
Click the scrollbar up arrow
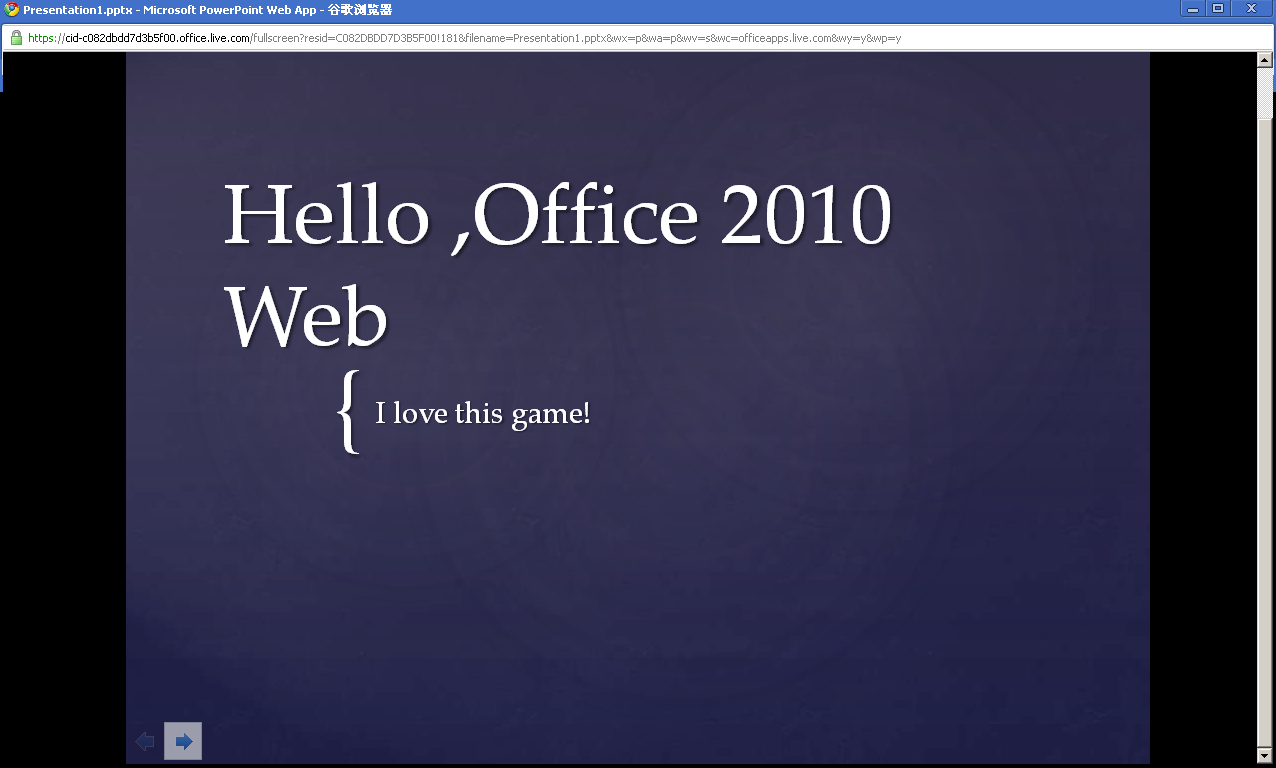(1265, 60)
